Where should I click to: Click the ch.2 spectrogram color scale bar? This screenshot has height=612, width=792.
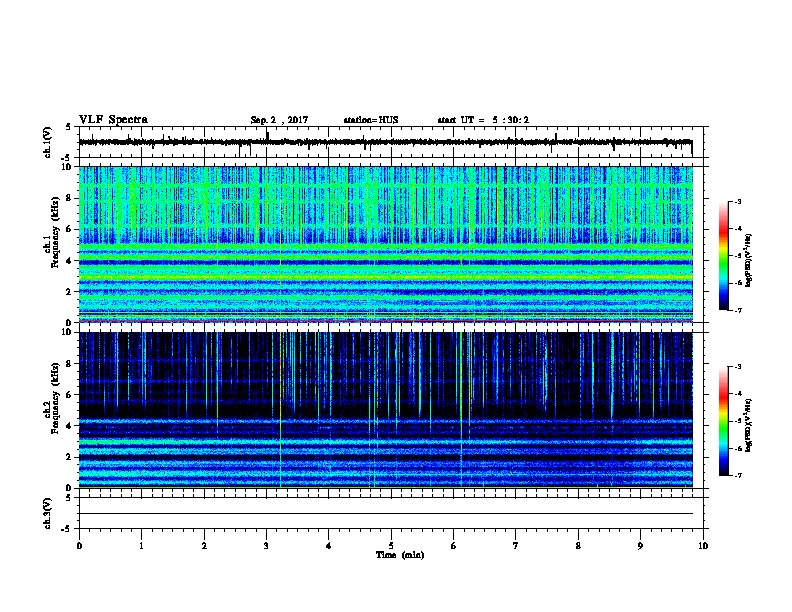723,421
